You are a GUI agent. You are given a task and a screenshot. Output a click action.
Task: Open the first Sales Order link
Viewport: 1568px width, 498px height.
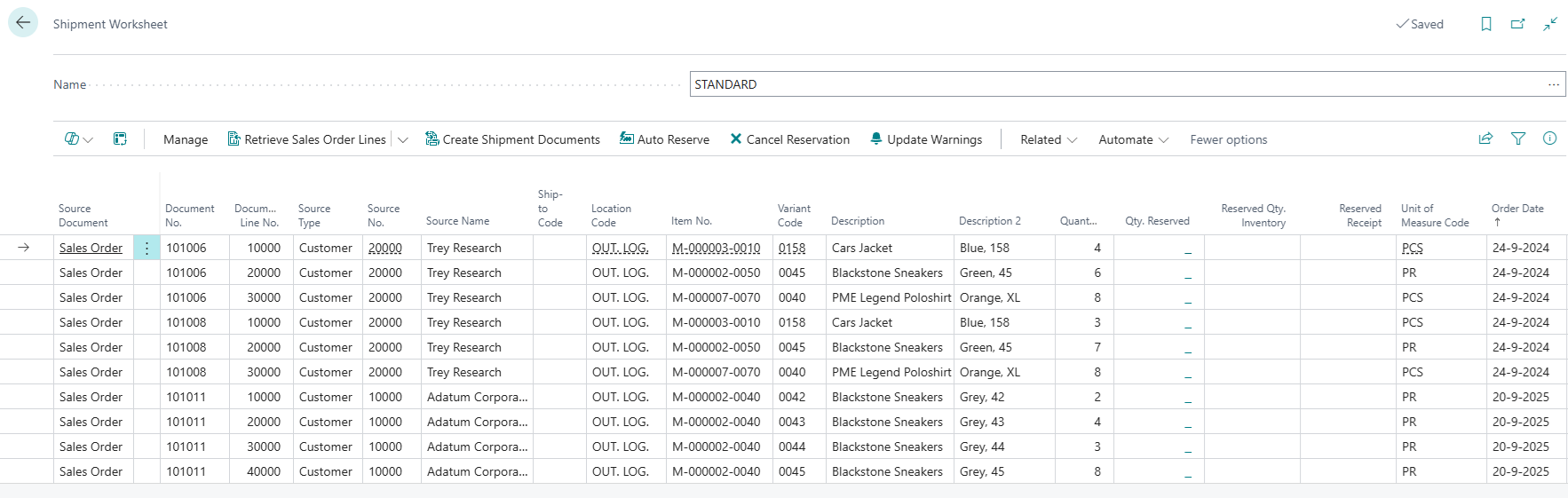pos(91,249)
